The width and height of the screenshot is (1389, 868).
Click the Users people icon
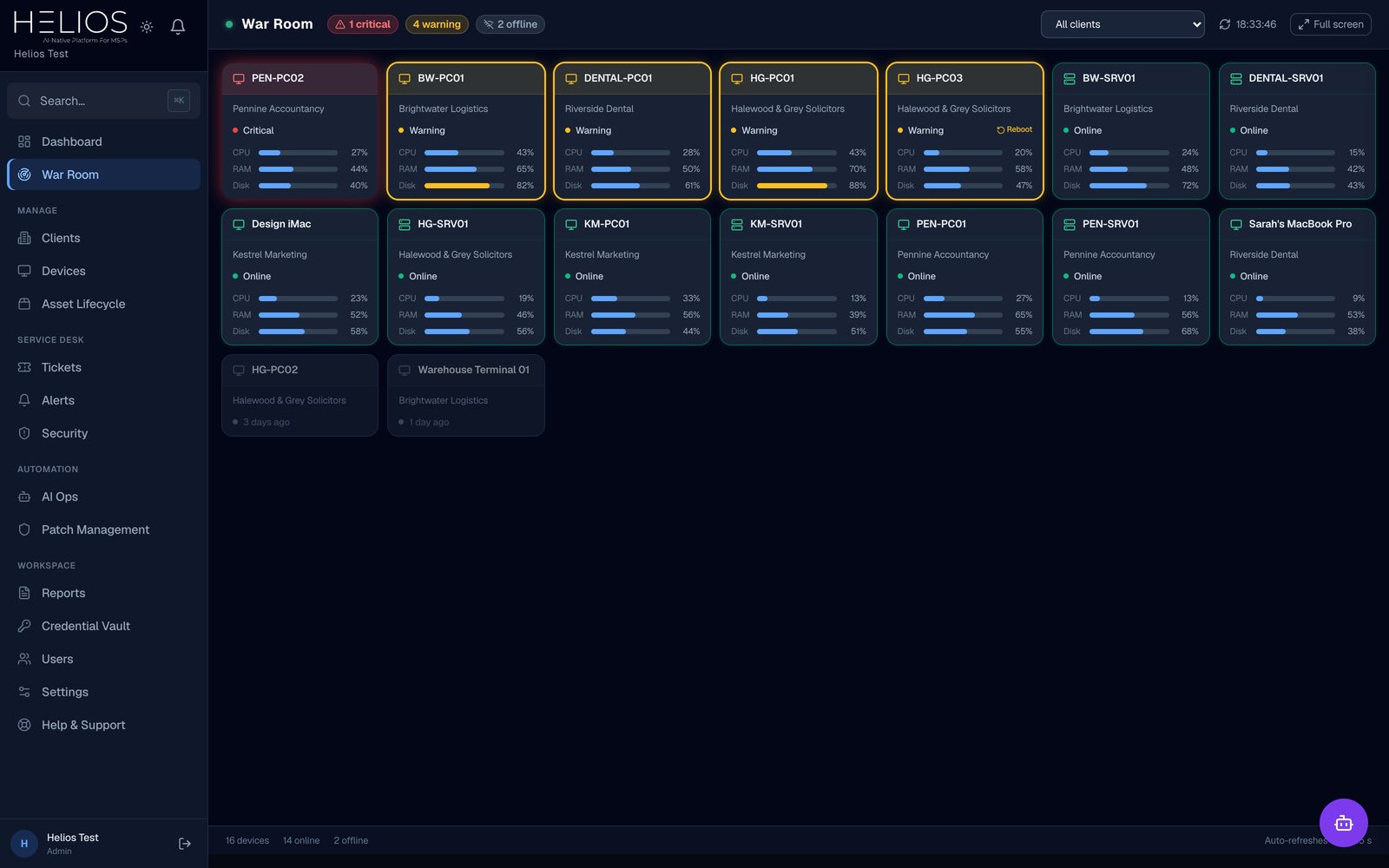click(24, 659)
